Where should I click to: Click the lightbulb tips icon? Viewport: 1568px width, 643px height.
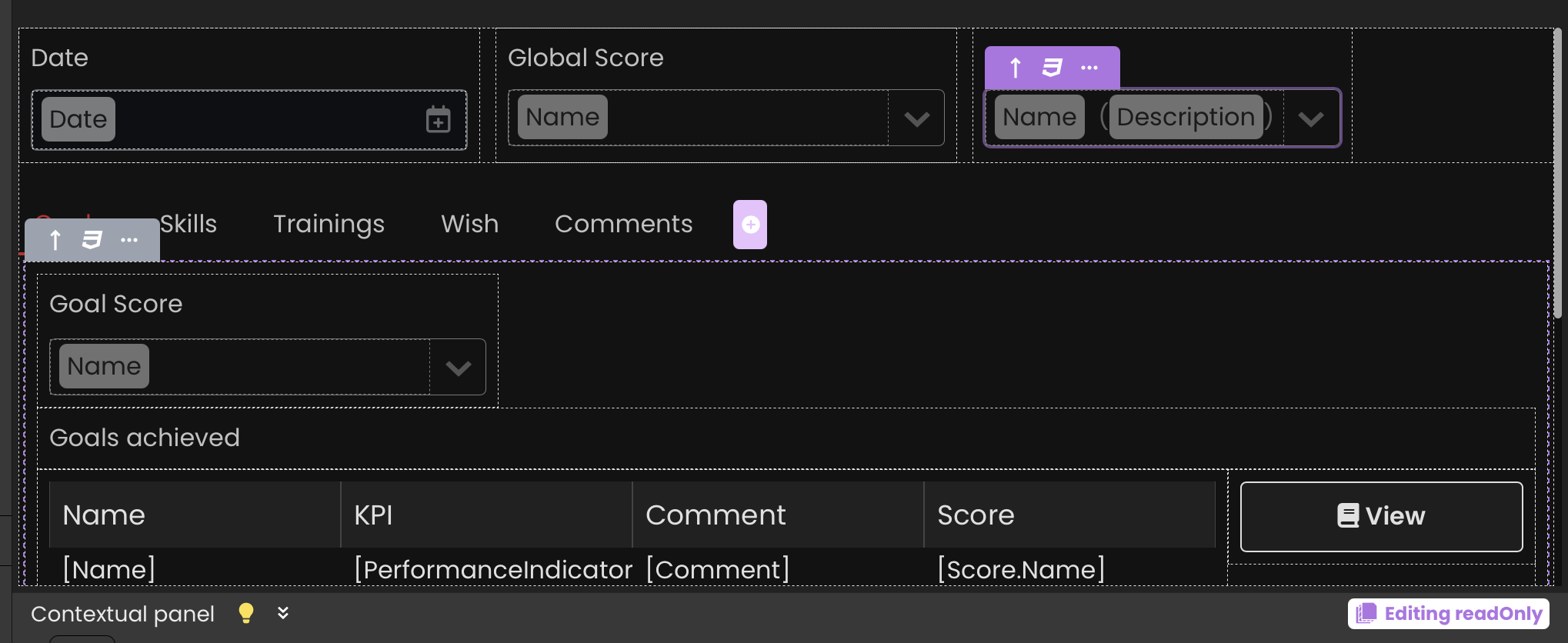(246, 613)
